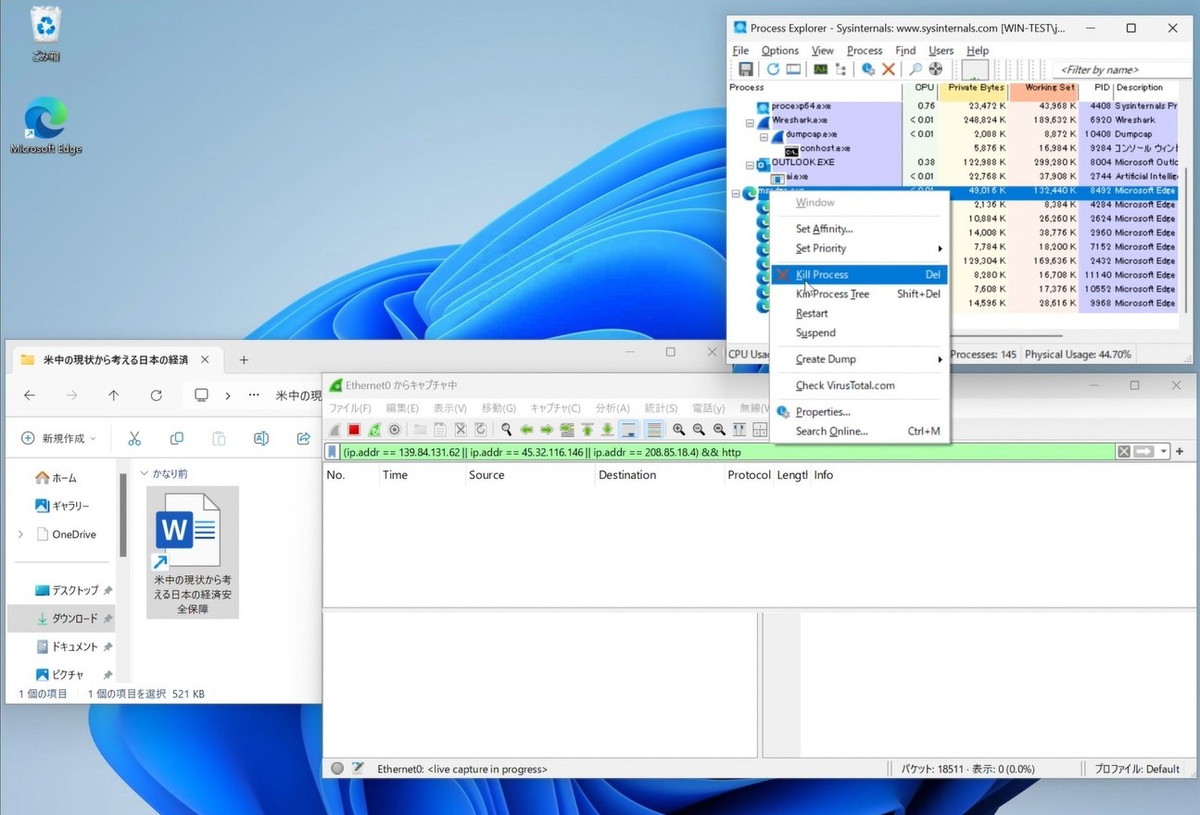Sort processes by Private Bytes column

coord(975,88)
